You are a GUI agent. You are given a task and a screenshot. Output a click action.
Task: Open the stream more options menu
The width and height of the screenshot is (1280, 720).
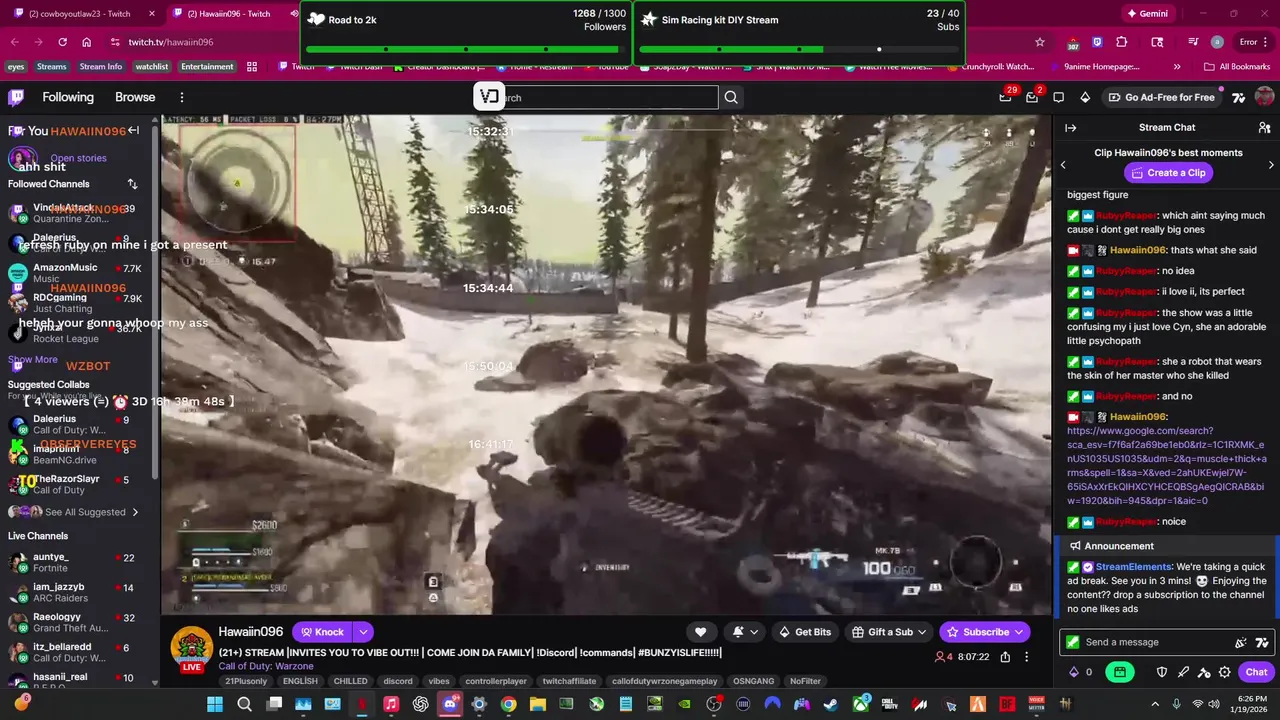tap(1028, 657)
